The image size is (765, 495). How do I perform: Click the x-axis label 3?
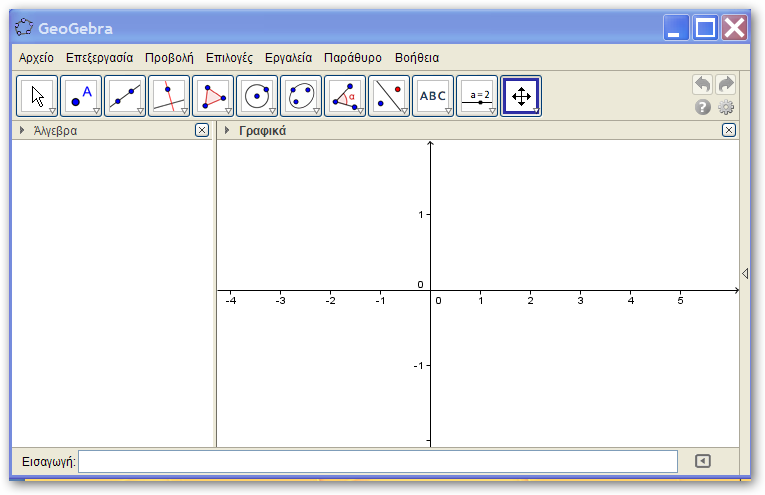(580, 300)
